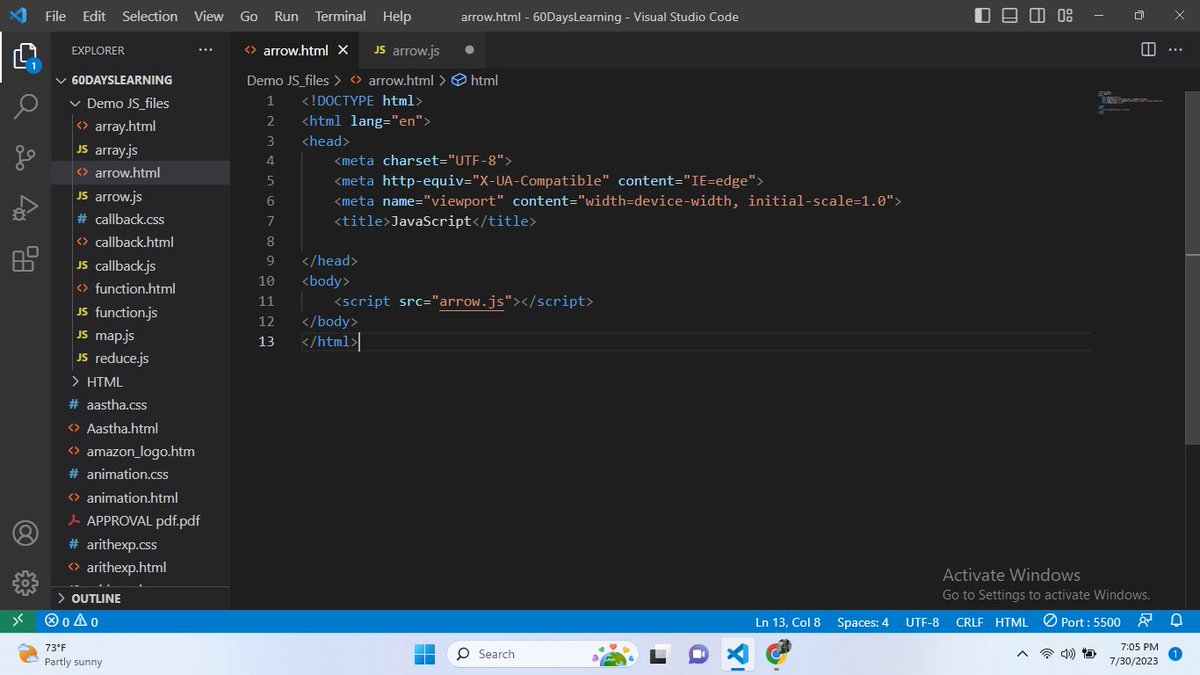Open the Teams chat taskbar icon
This screenshot has width=1200, height=675.
(x=698, y=654)
